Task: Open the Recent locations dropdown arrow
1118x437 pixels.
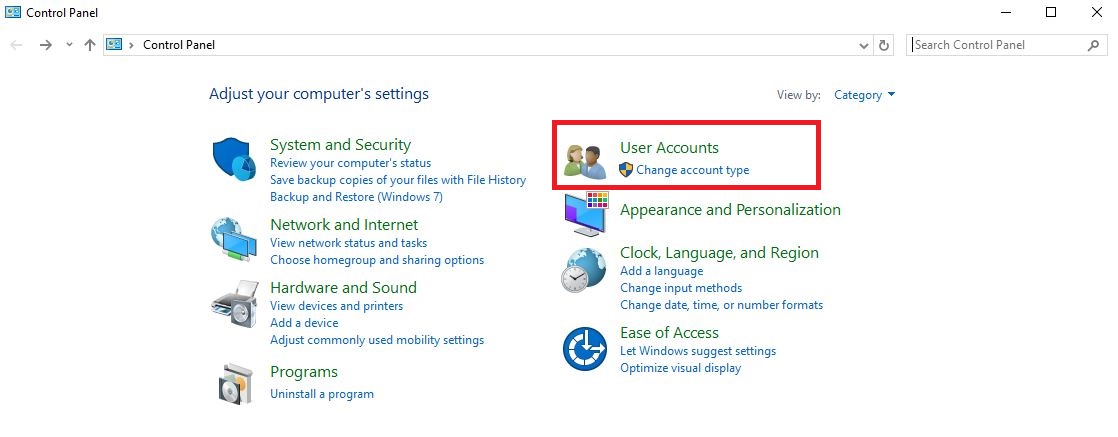Action: (69, 45)
